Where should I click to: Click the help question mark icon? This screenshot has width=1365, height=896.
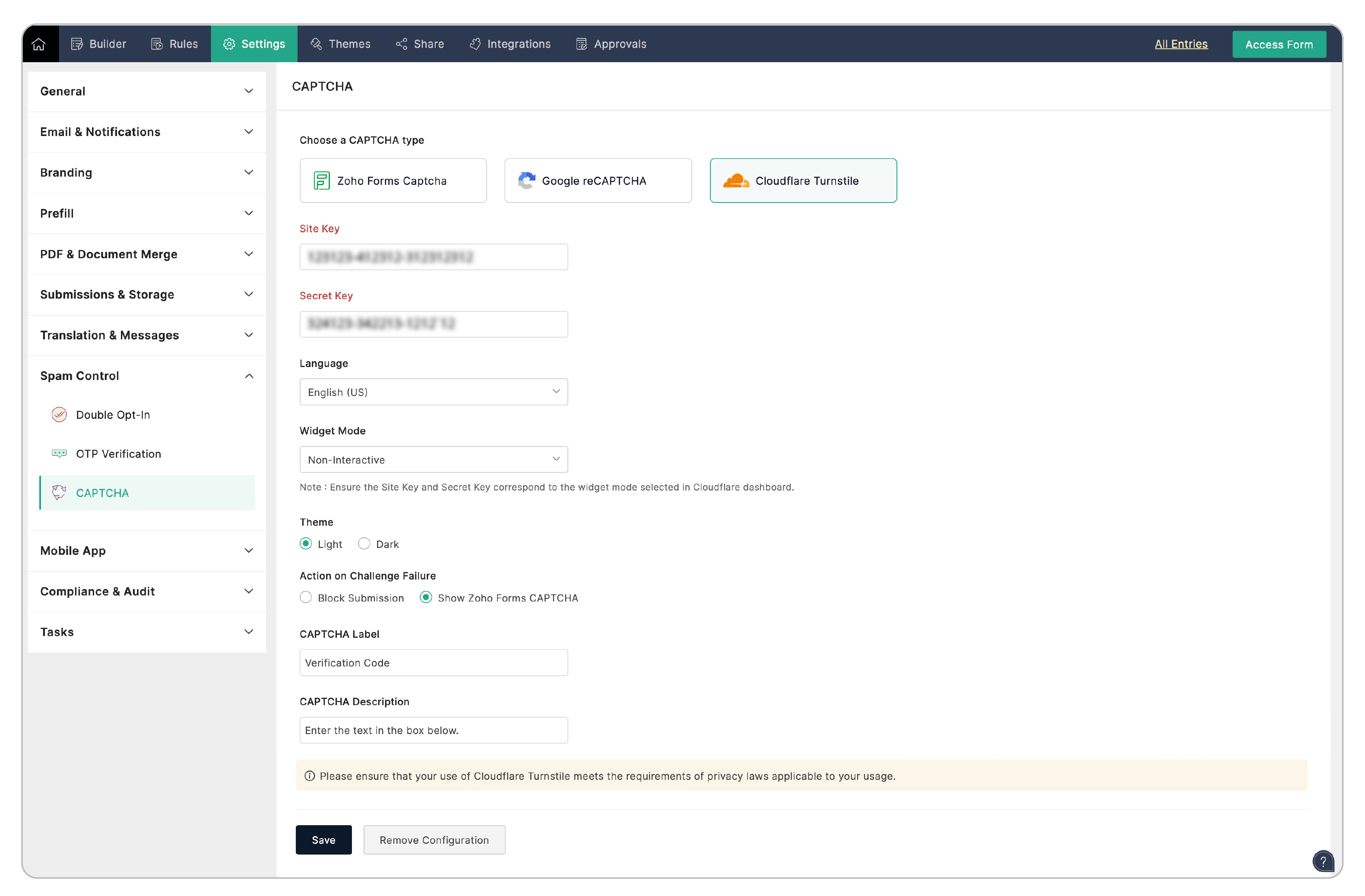point(1323,861)
